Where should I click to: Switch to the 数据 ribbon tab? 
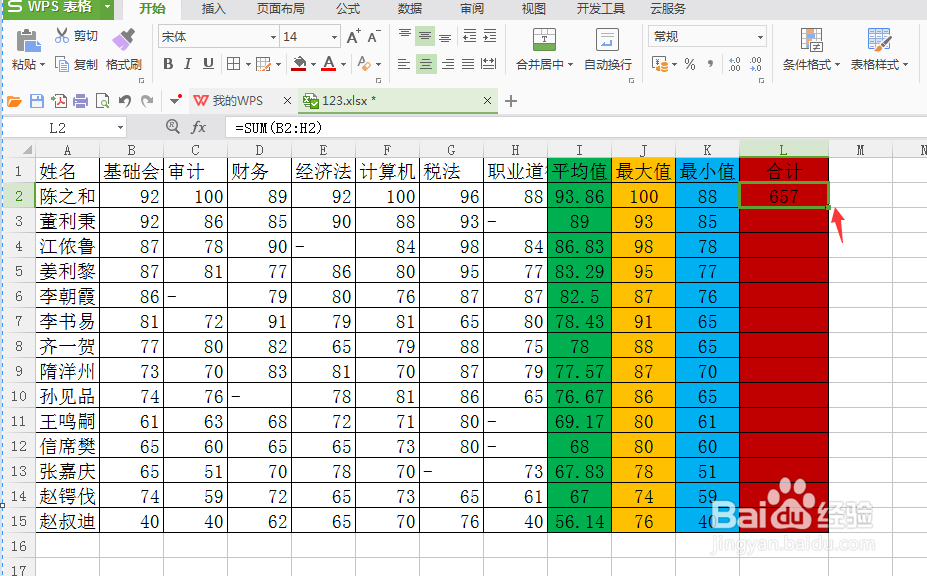[410, 9]
